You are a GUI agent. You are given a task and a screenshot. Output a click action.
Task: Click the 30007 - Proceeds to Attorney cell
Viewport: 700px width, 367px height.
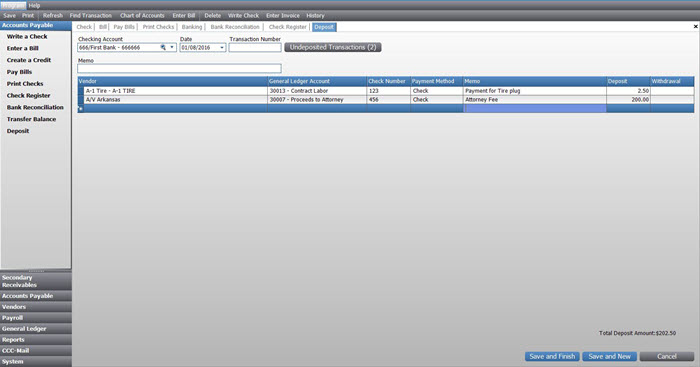(x=317, y=100)
